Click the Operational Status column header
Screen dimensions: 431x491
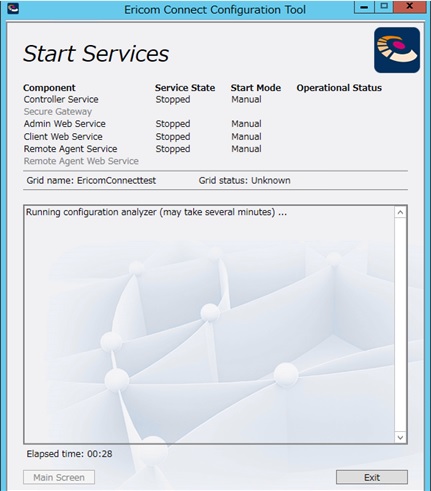339,88
